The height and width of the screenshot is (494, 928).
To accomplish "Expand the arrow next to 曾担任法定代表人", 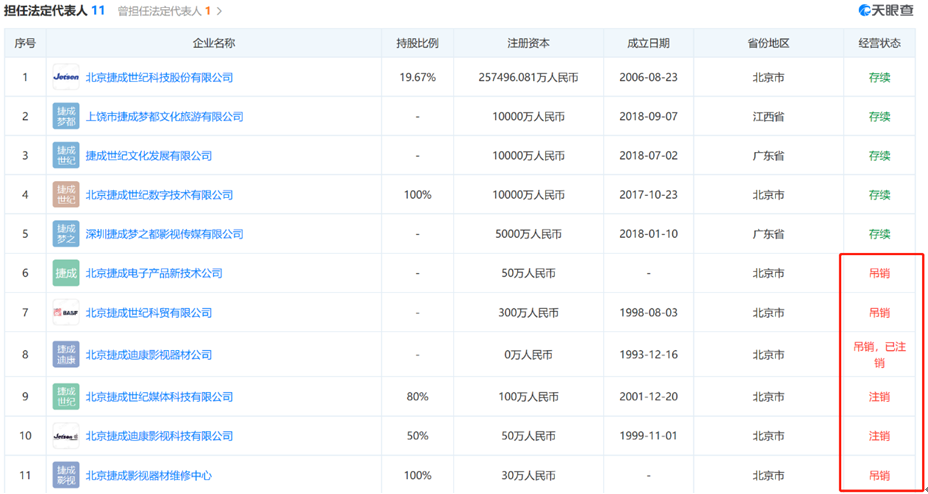I will point(220,11).
